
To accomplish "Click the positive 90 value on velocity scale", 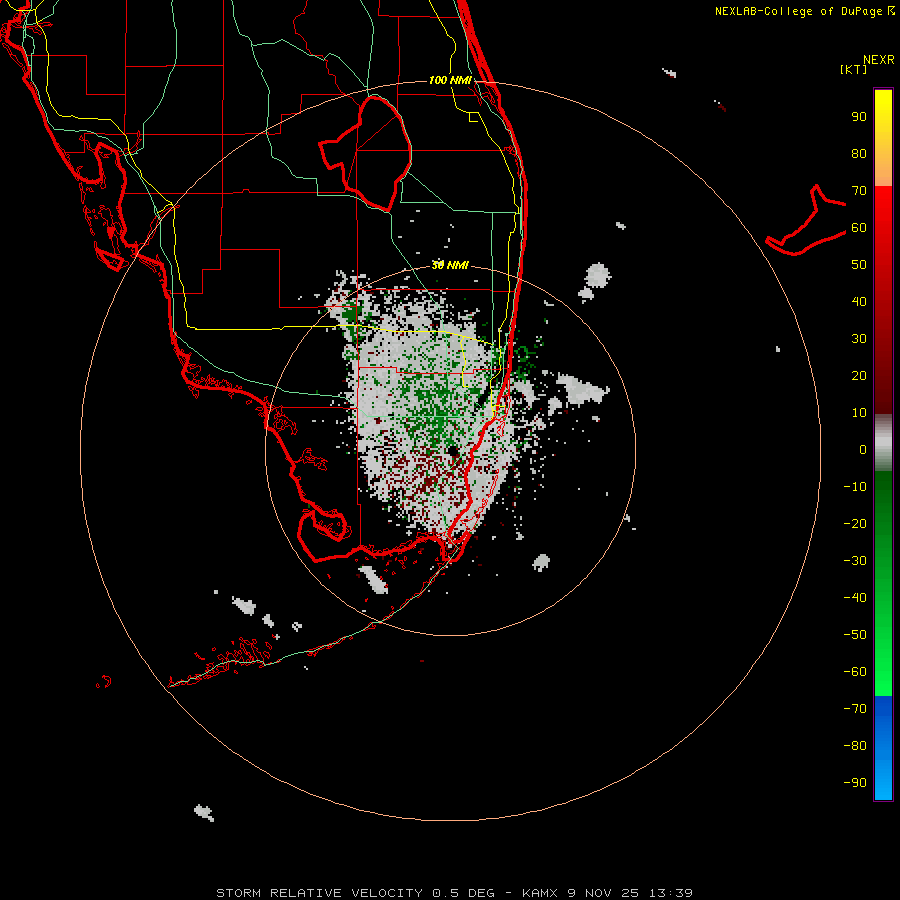I will [x=859, y=117].
